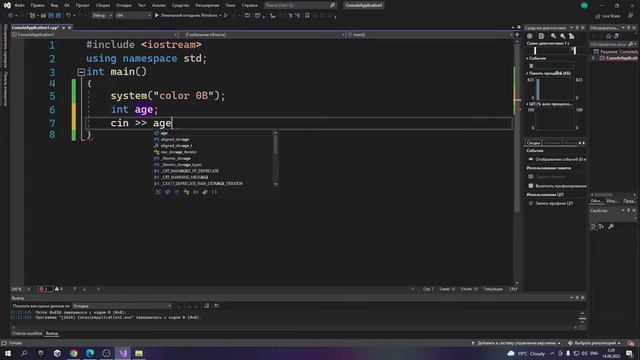Click the categorized properties icon
Screen dimensions: 640x360
(x=593, y=227)
